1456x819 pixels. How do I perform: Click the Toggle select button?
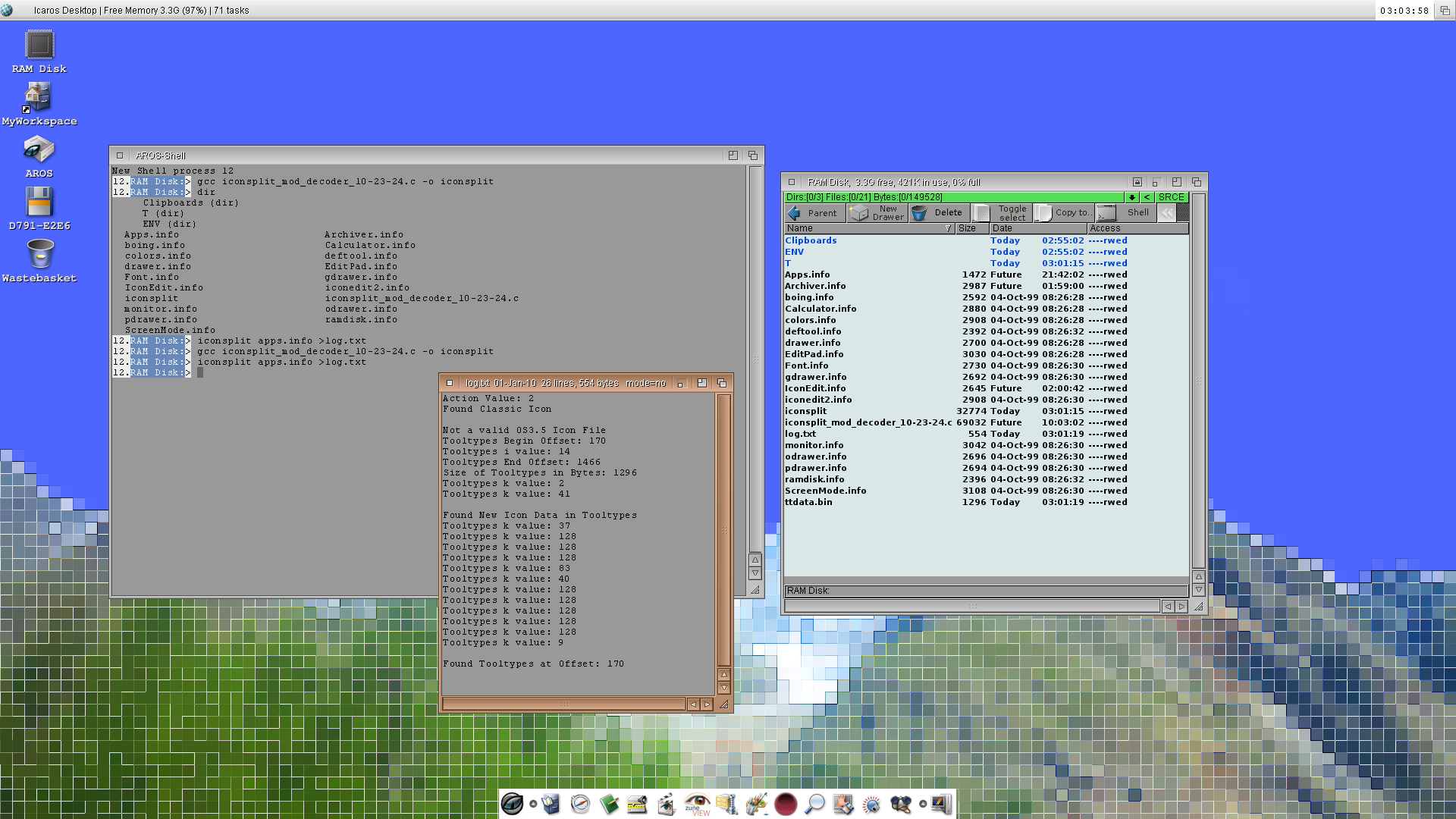tap(1003, 213)
